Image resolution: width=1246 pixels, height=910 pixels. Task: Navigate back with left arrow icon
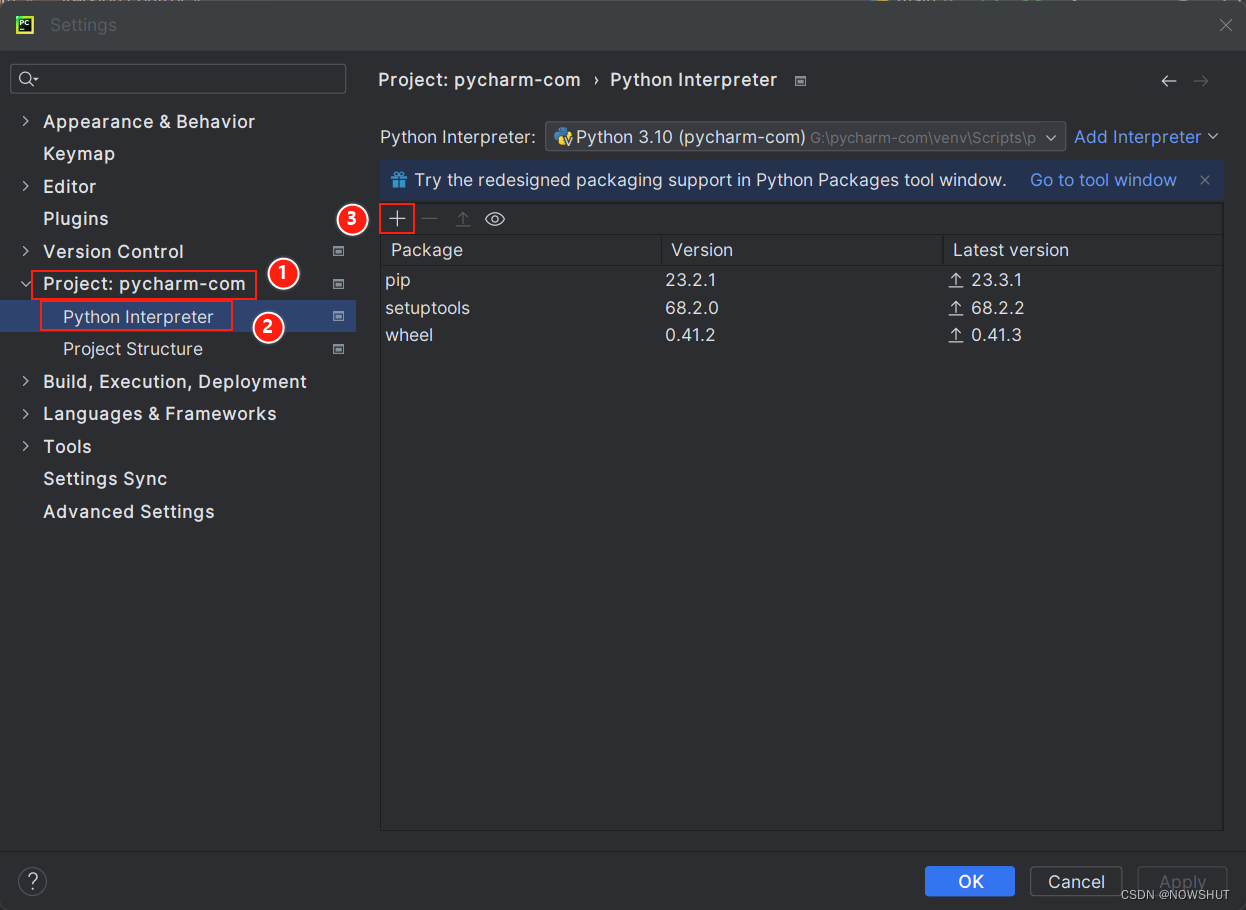tap(1168, 81)
